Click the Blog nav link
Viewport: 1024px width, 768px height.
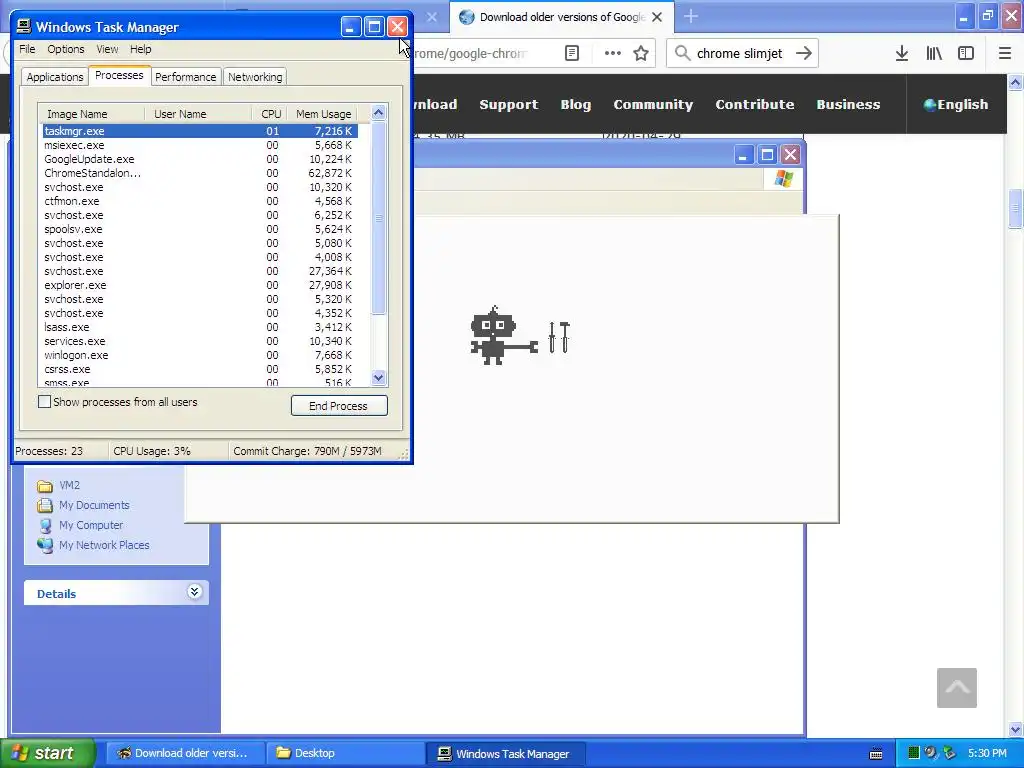pos(575,104)
